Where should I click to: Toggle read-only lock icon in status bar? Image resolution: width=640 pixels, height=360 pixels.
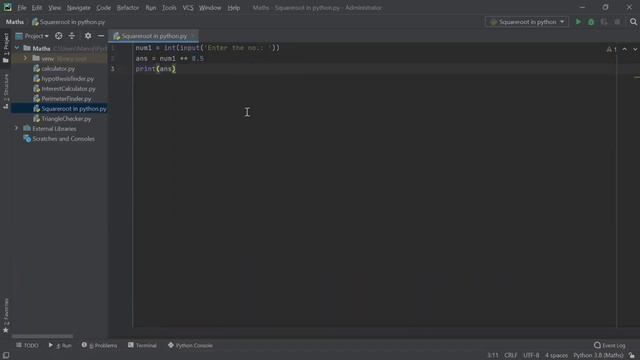point(632,355)
